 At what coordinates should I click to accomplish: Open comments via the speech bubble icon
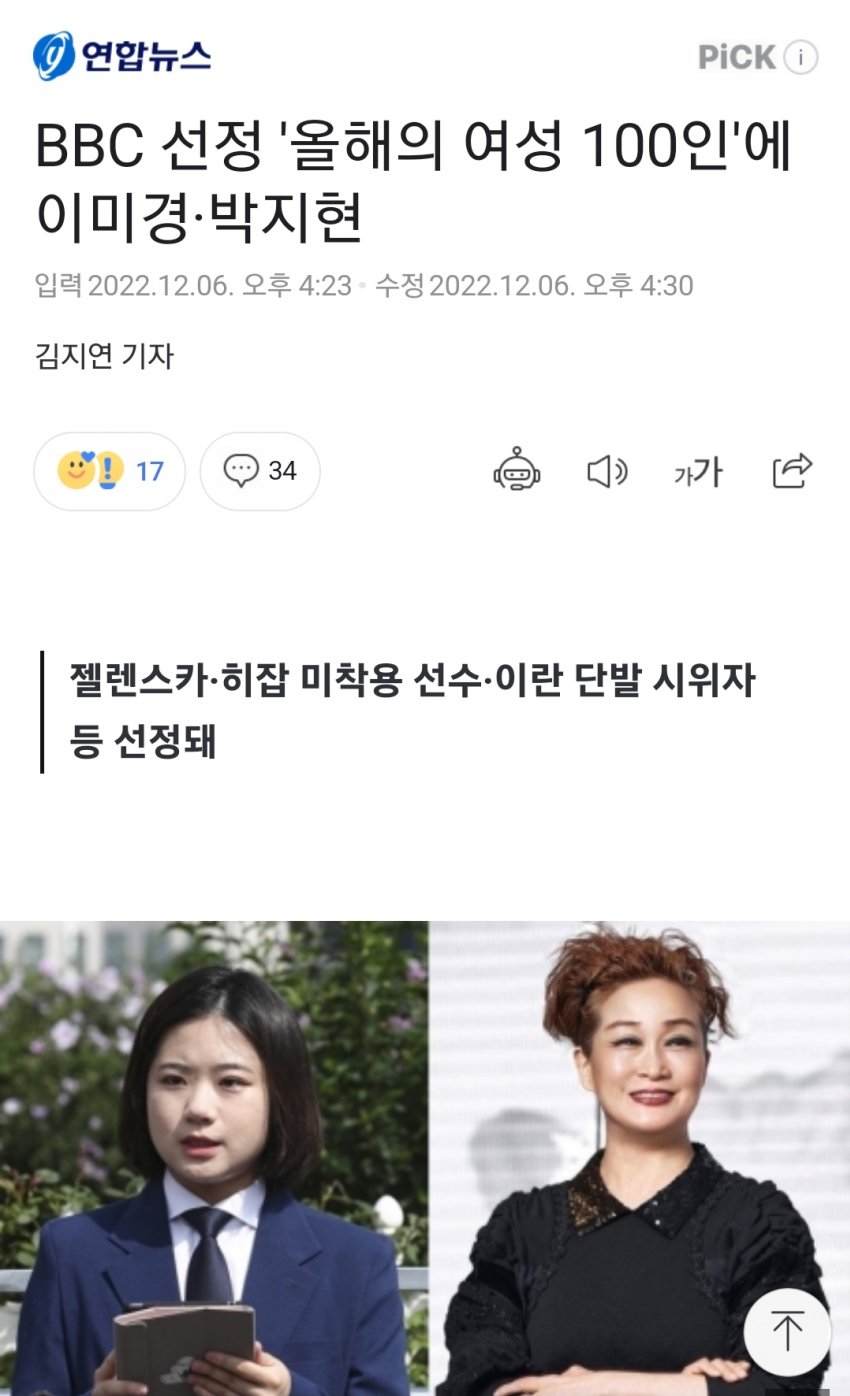click(x=241, y=470)
